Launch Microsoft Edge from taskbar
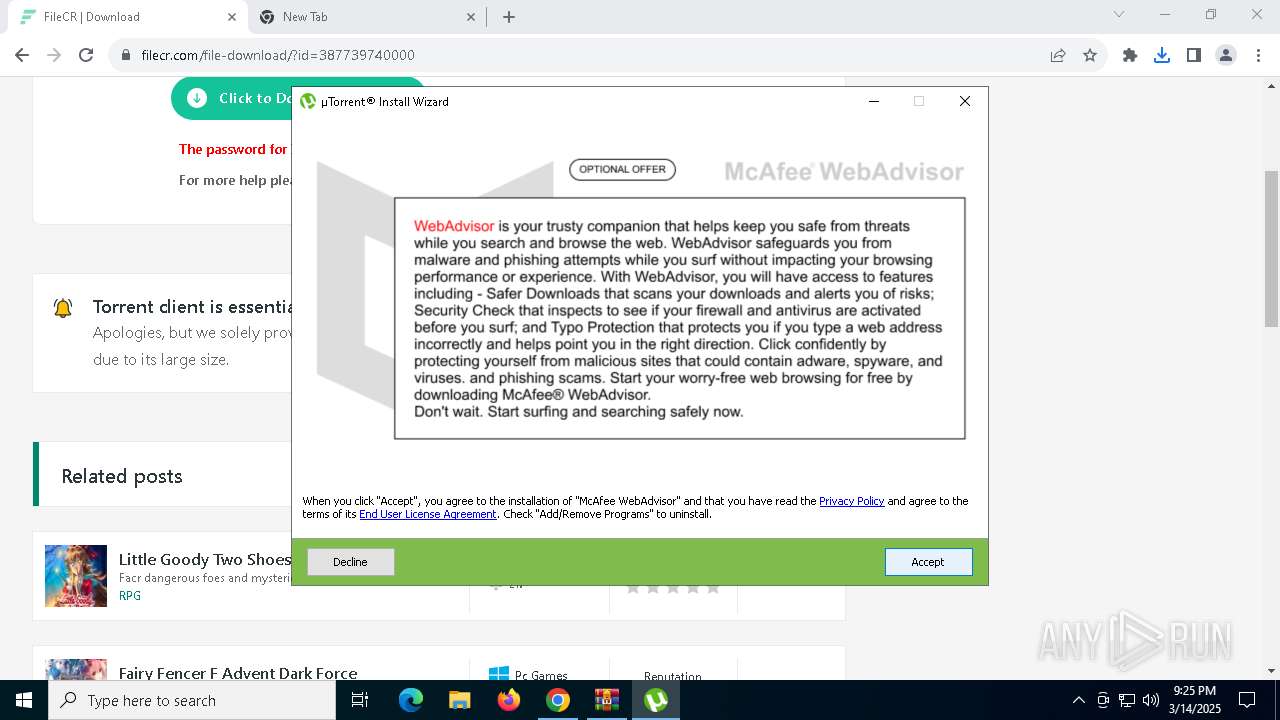Image resolution: width=1280 pixels, height=720 pixels. point(411,700)
